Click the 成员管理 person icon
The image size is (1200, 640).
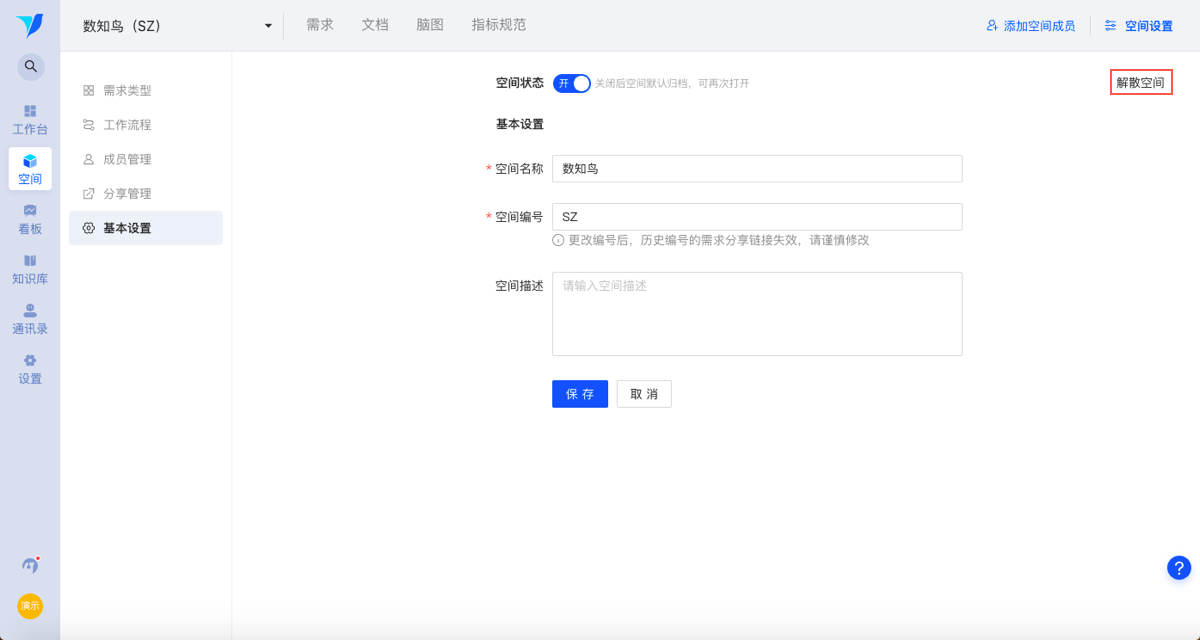point(89,159)
